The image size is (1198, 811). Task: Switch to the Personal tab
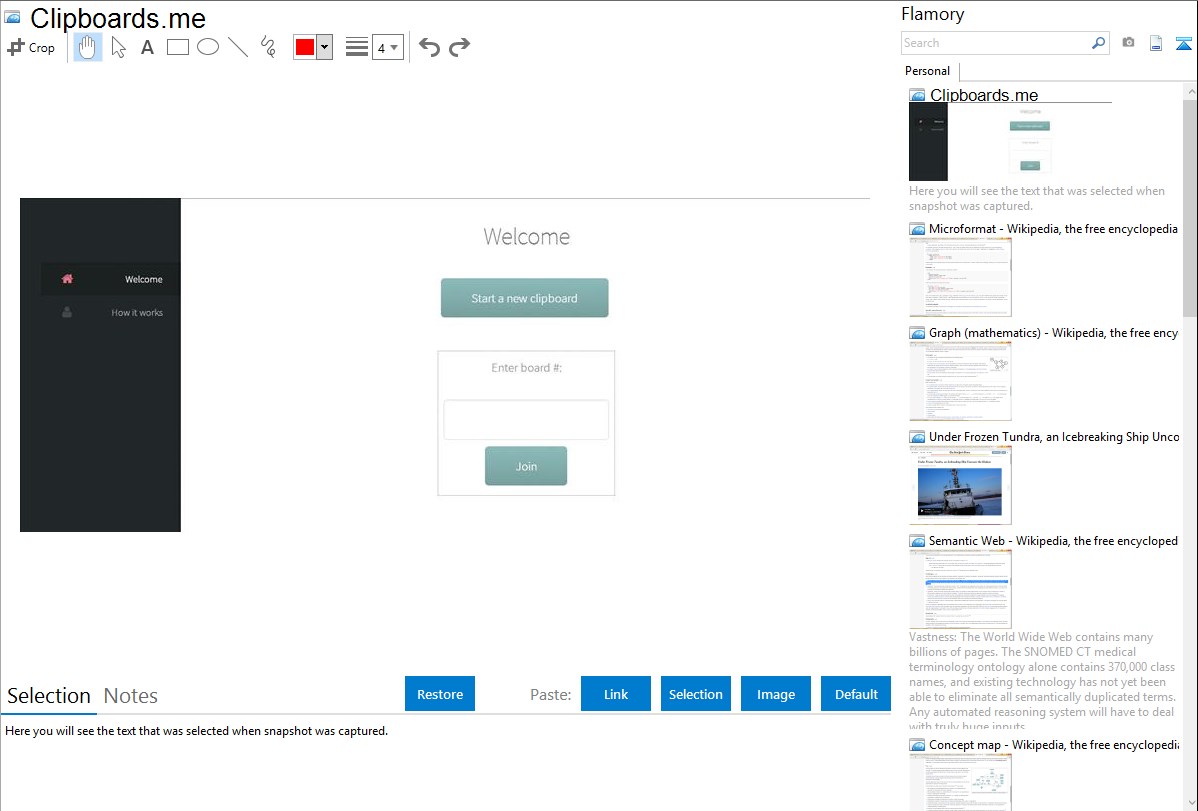click(x=927, y=71)
